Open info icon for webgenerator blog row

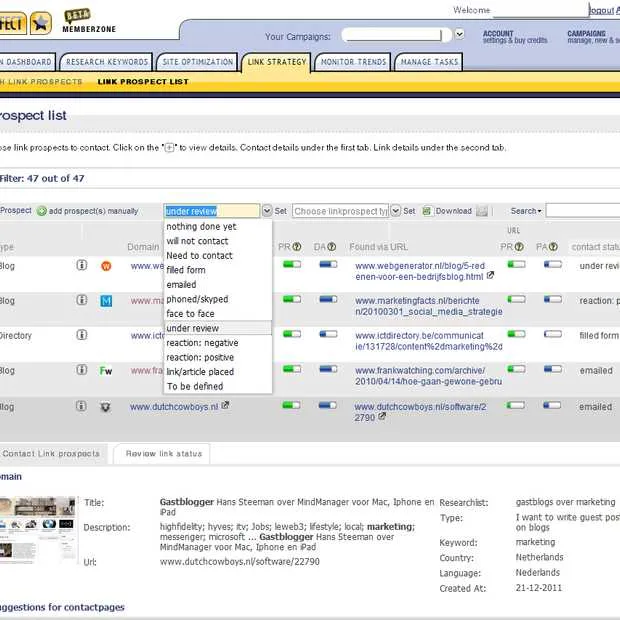(81, 265)
